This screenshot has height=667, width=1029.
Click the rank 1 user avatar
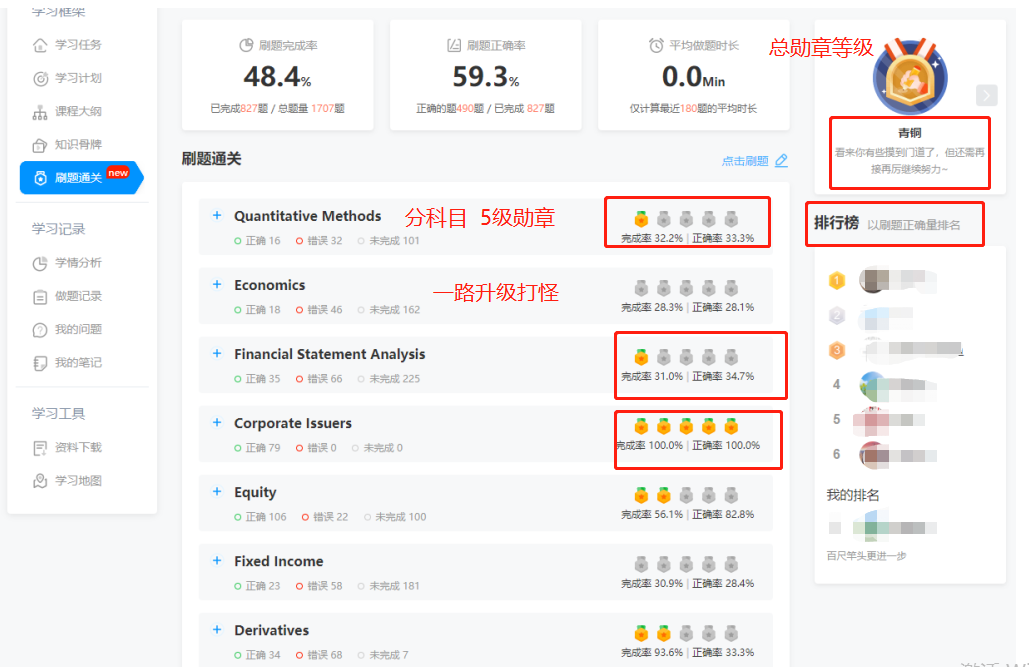[x=874, y=280]
